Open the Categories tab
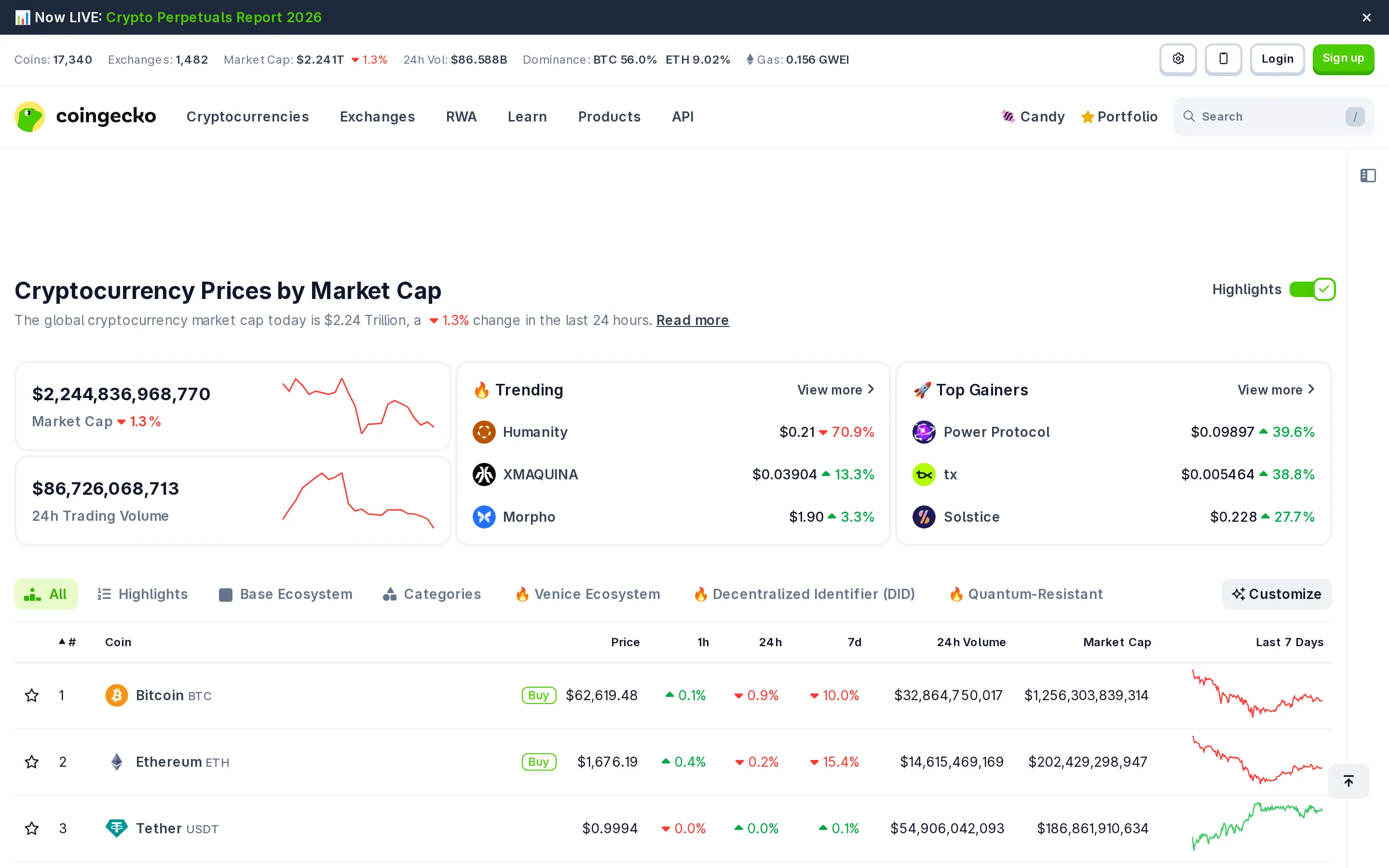Screen dimensions: 1389x868 pyautogui.click(x=432, y=594)
